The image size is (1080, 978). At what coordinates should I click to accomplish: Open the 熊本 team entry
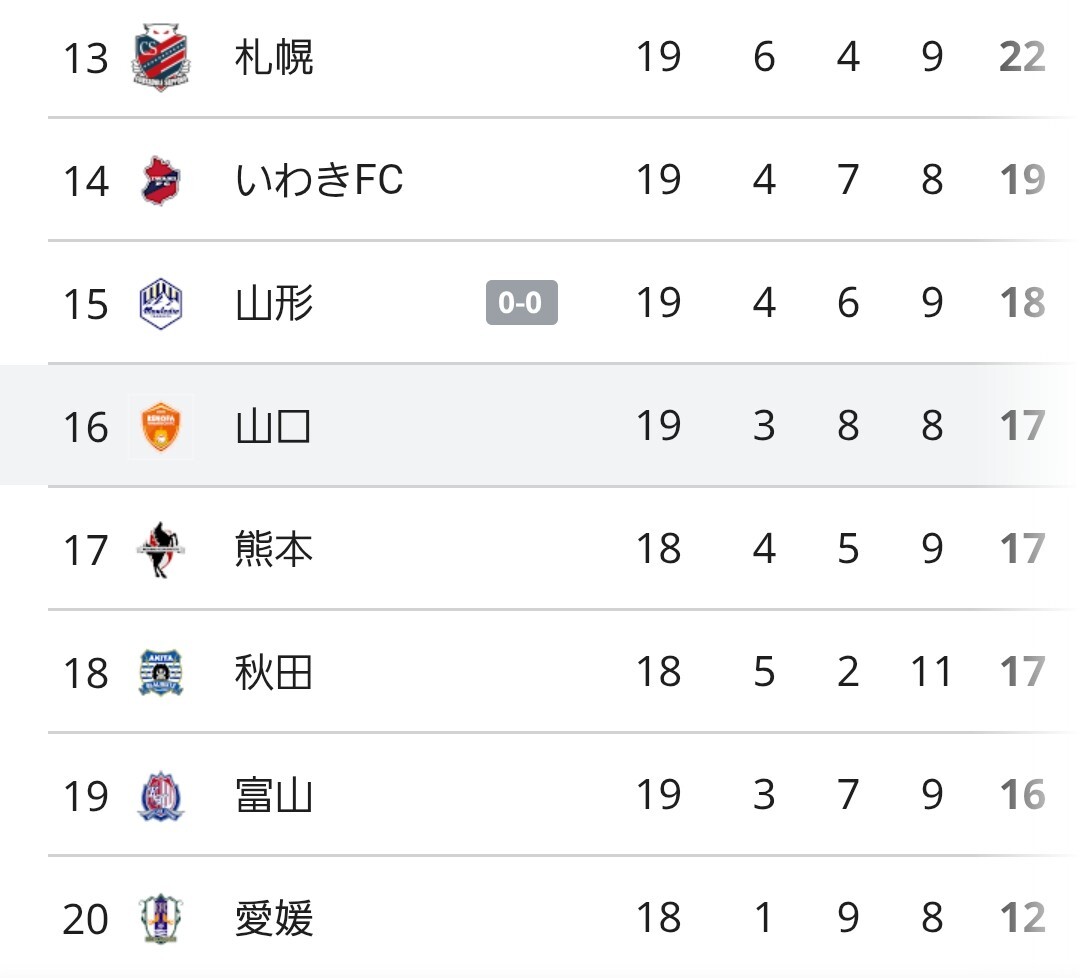[x=274, y=549]
